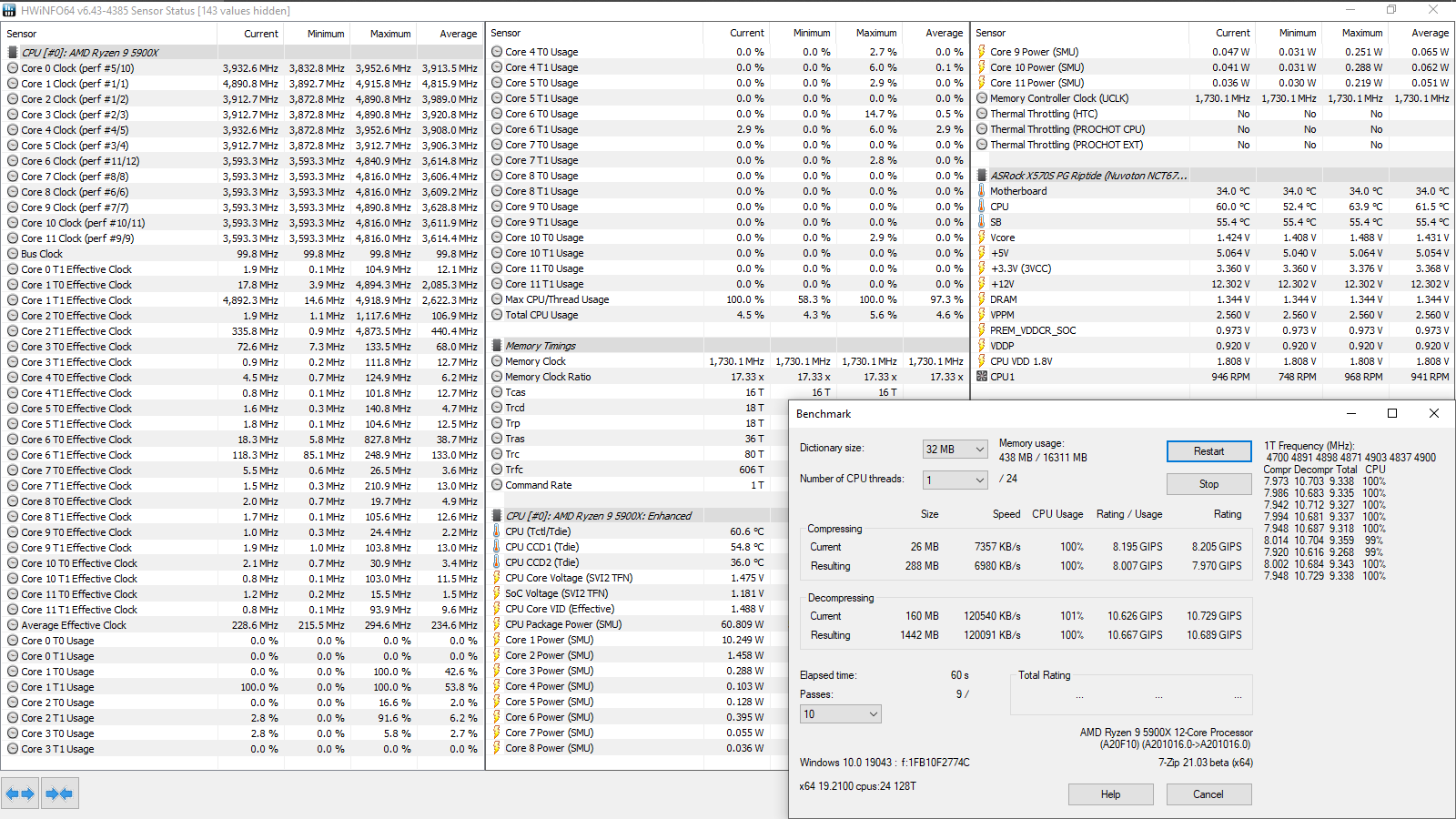Select the Core 0 Clock (perf #5/10) row
This screenshot has height=819, width=1456.
coord(242,68)
